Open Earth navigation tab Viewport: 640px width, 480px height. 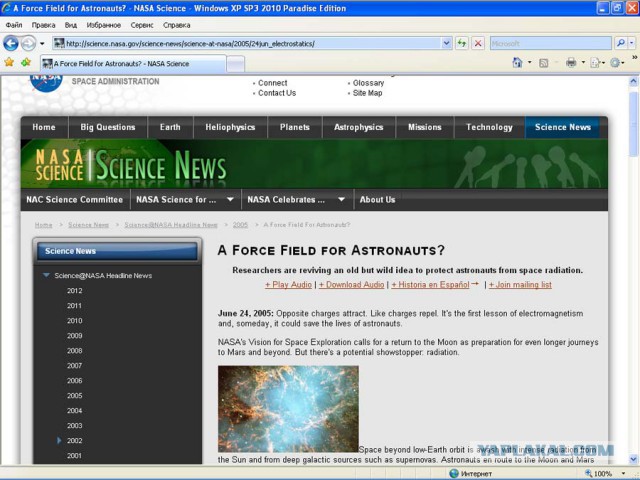pos(170,127)
